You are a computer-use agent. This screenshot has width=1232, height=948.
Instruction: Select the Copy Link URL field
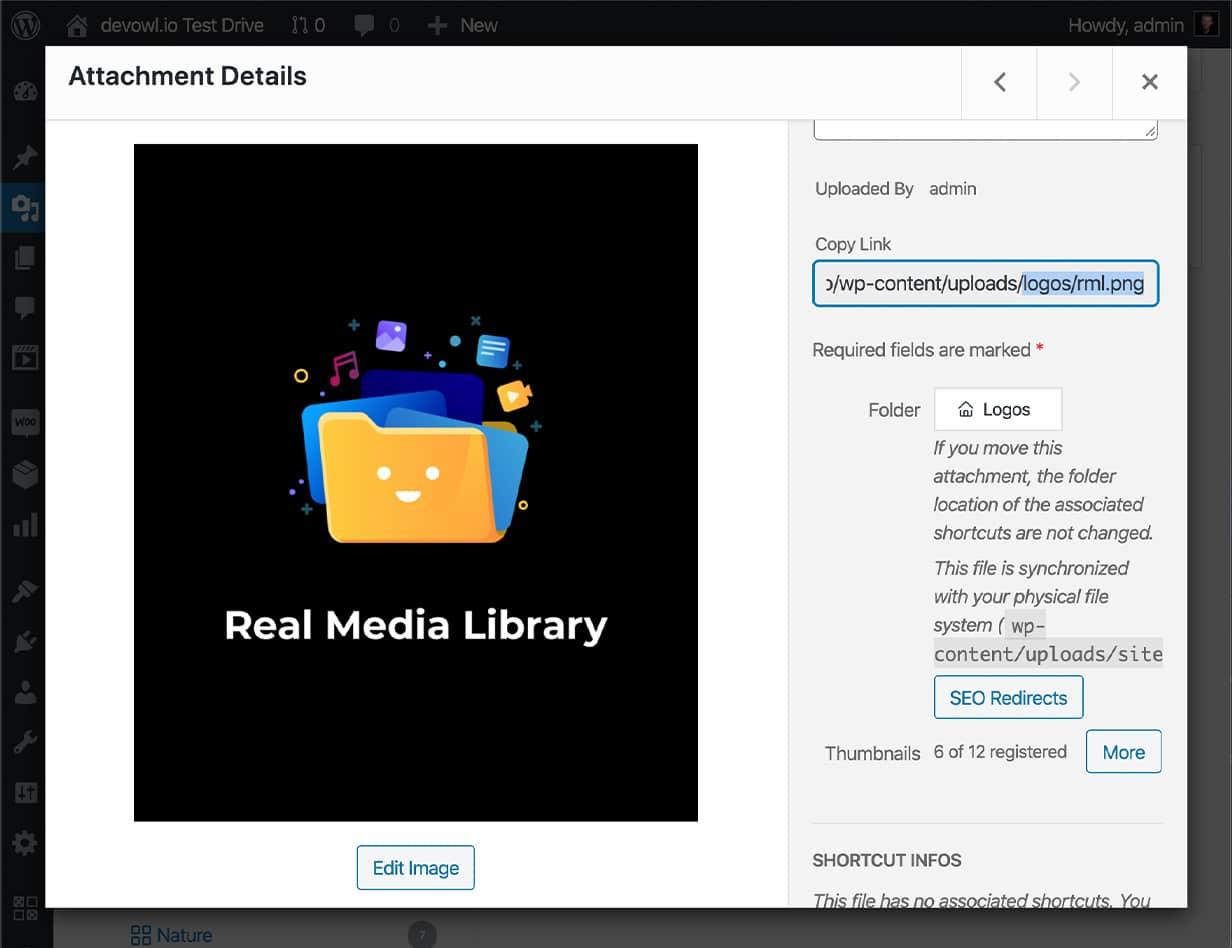coord(985,283)
